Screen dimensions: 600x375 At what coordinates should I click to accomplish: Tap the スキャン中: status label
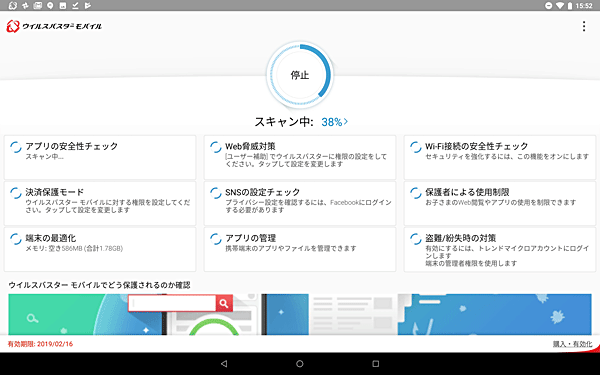[x=284, y=122]
